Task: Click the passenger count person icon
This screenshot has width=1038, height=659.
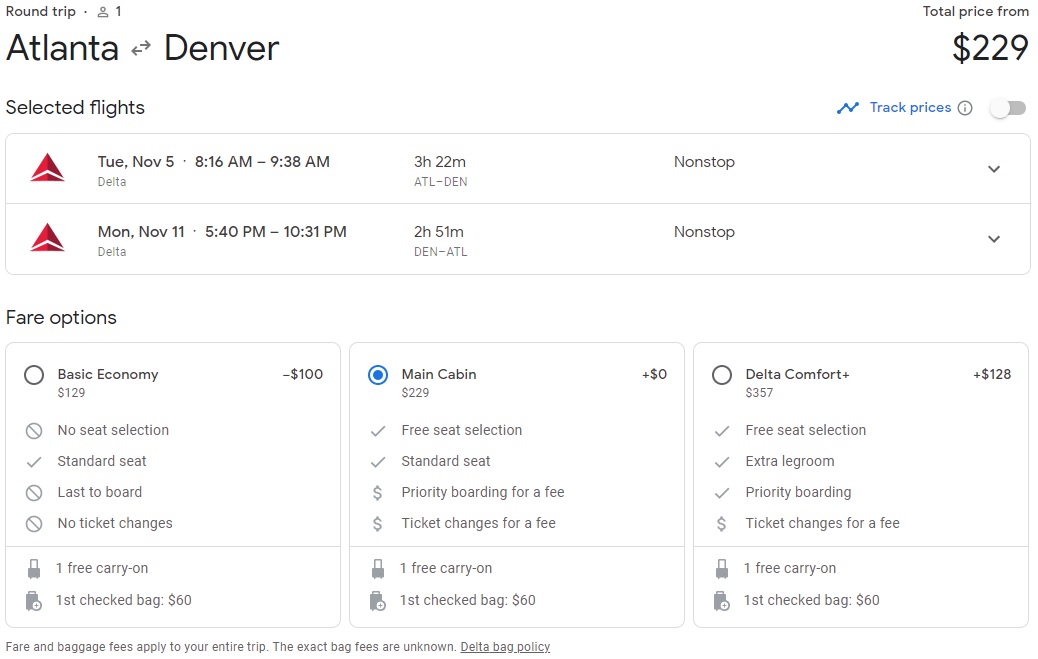Action: (103, 12)
